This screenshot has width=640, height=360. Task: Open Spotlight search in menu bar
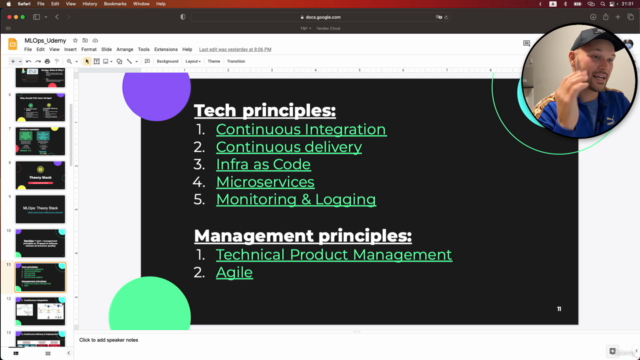point(603,4)
